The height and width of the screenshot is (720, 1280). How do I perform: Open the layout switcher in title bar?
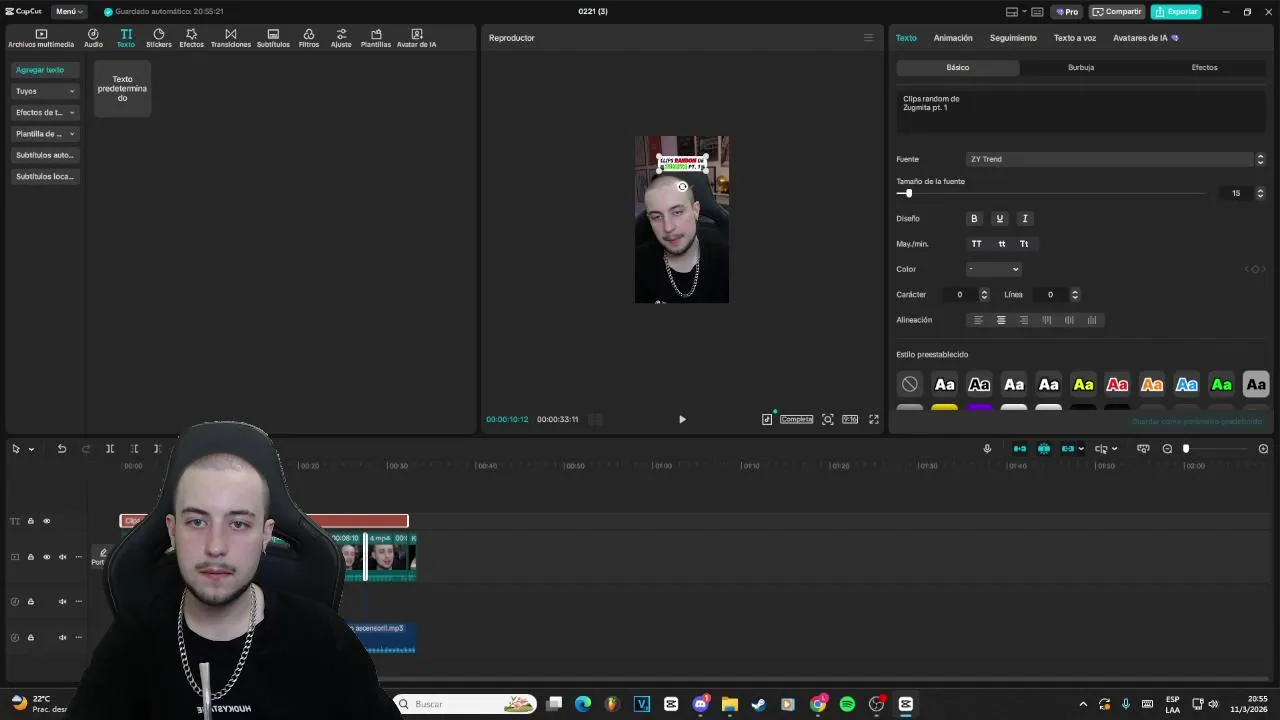[1018, 12]
